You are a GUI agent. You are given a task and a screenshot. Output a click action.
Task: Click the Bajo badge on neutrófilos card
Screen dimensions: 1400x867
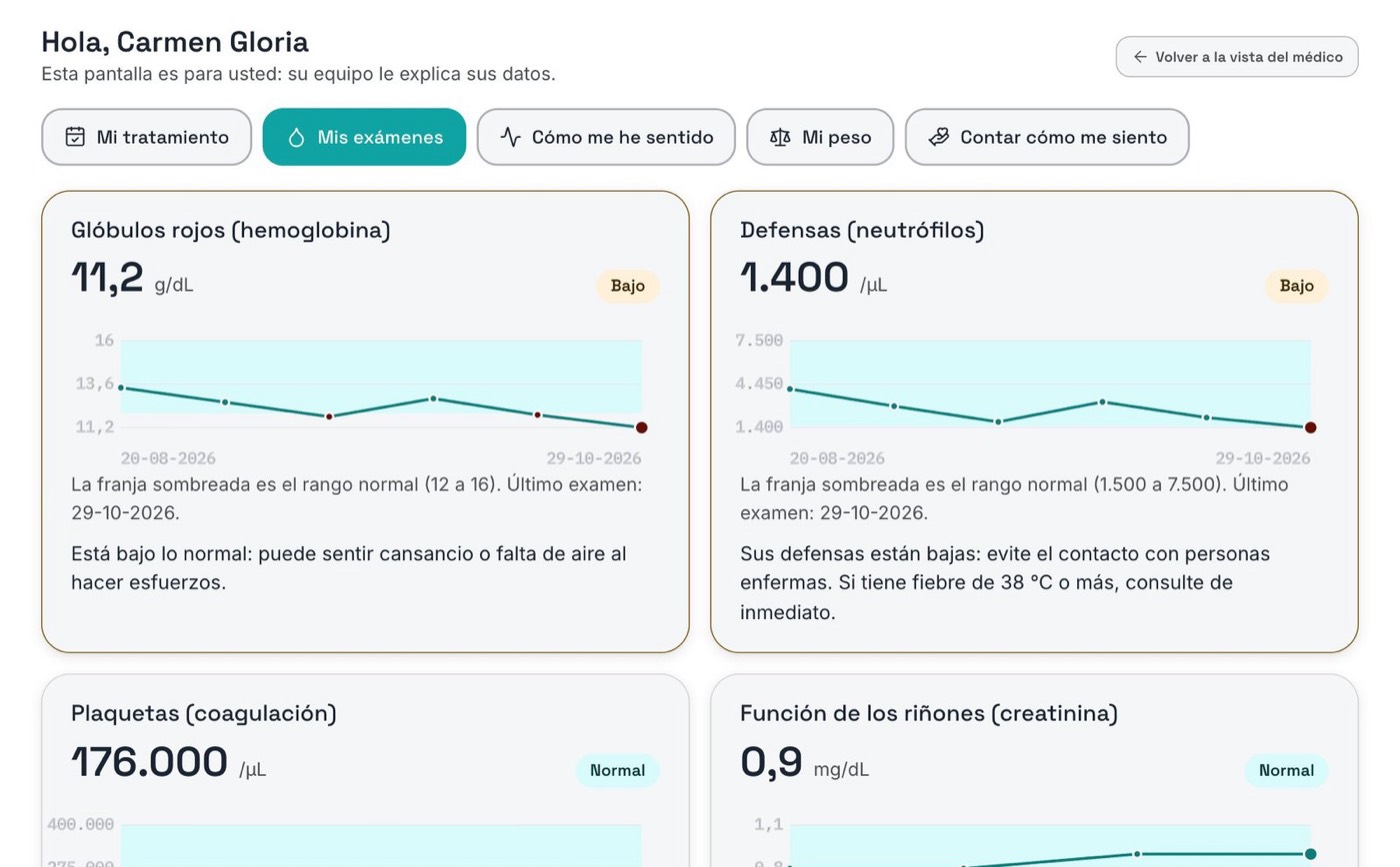click(x=1296, y=286)
